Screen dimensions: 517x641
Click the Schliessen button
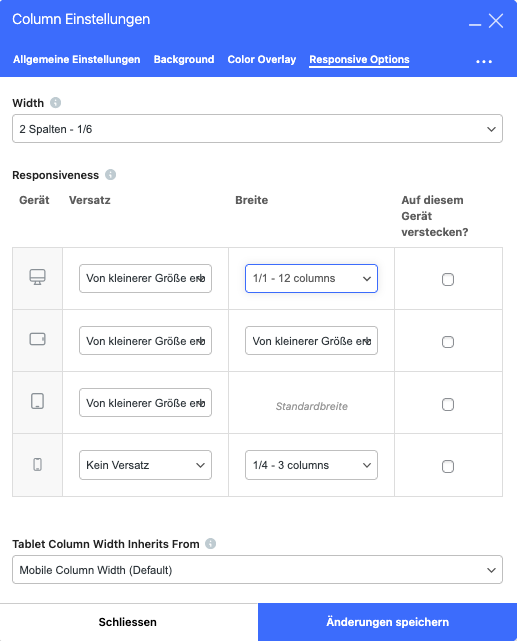click(x=129, y=622)
